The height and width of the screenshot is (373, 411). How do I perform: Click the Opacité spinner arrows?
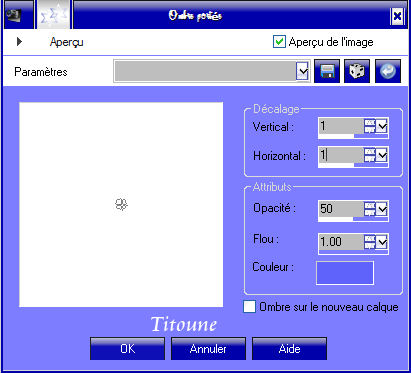click(x=369, y=209)
